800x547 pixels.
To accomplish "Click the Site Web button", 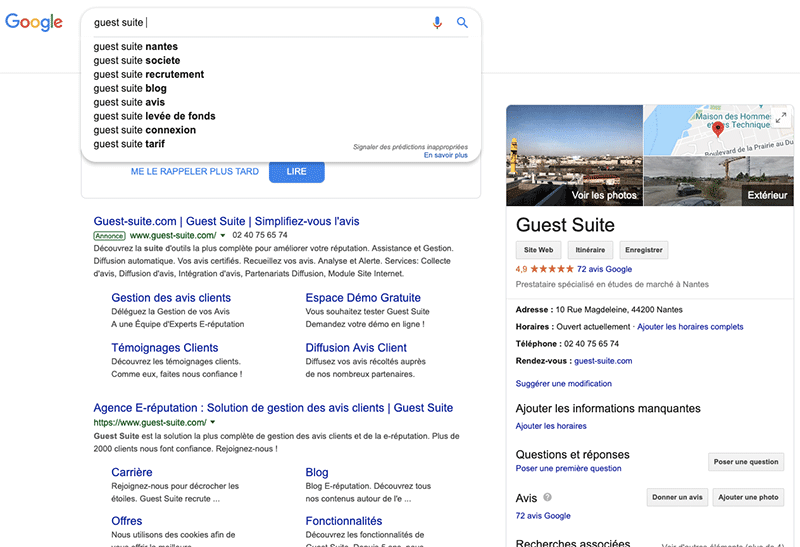I will click(x=538, y=250).
